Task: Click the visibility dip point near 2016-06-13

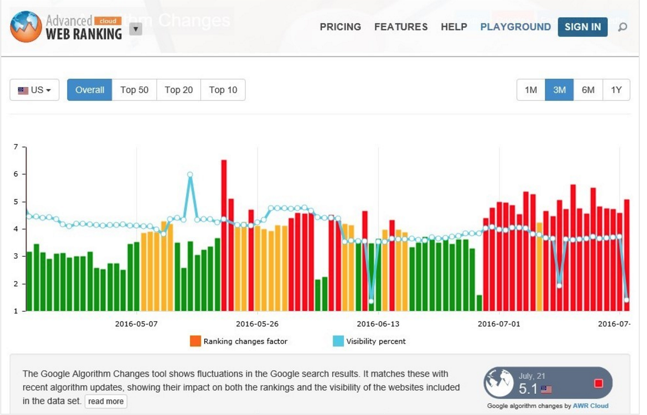Action: click(x=371, y=301)
